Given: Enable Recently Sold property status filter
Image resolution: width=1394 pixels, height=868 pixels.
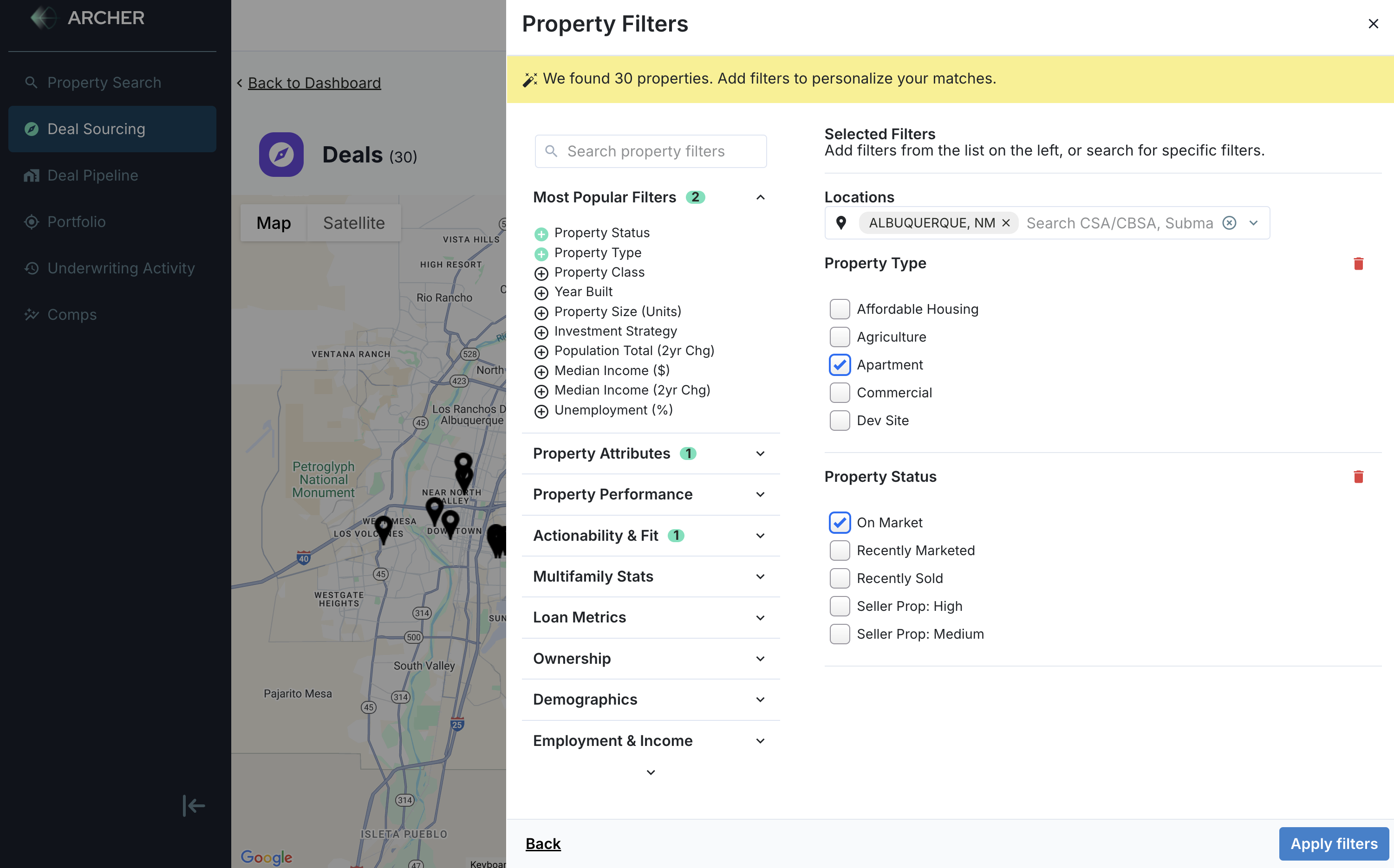Looking at the screenshot, I should (839, 578).
